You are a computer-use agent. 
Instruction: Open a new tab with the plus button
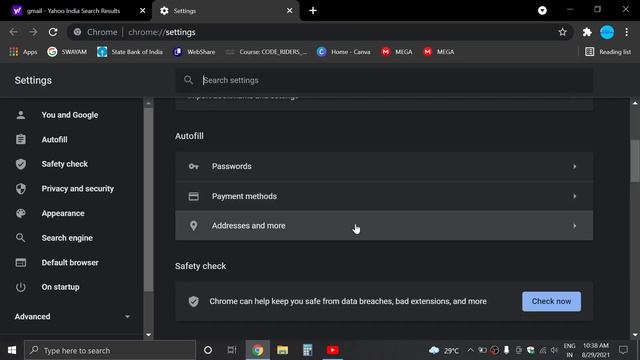pyautogui.click(x=313, y=11)
